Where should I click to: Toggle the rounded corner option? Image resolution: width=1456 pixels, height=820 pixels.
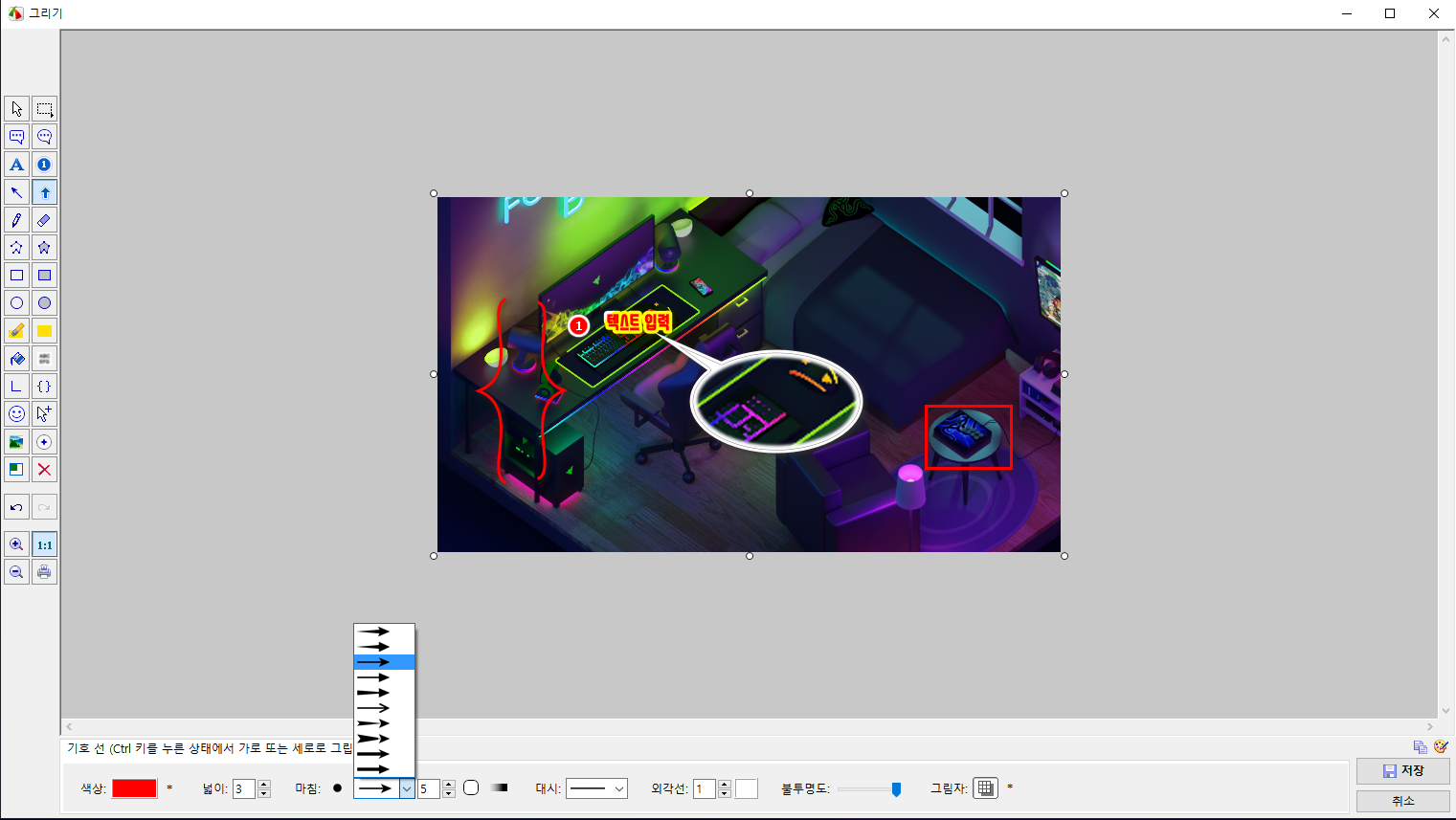click(471, 787)
